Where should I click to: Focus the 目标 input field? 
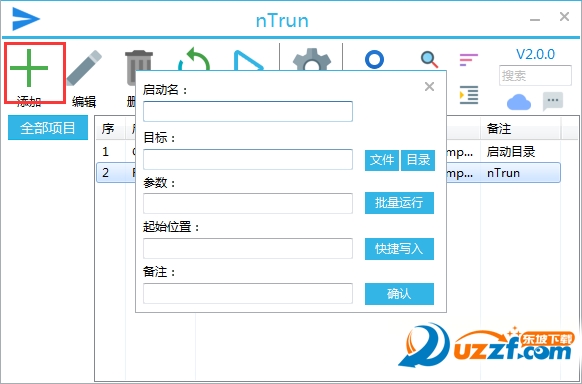(x=248, y=160)
